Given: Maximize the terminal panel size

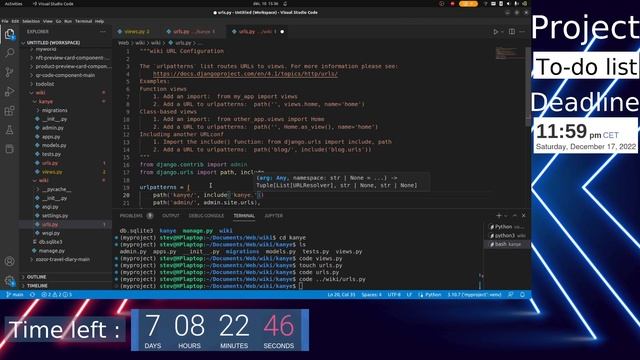Looking at the screenshot, I should point(515,216).
